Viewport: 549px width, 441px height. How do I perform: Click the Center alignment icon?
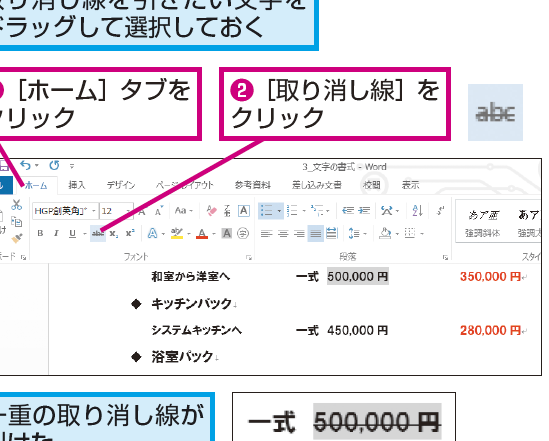tap(283, 233)
